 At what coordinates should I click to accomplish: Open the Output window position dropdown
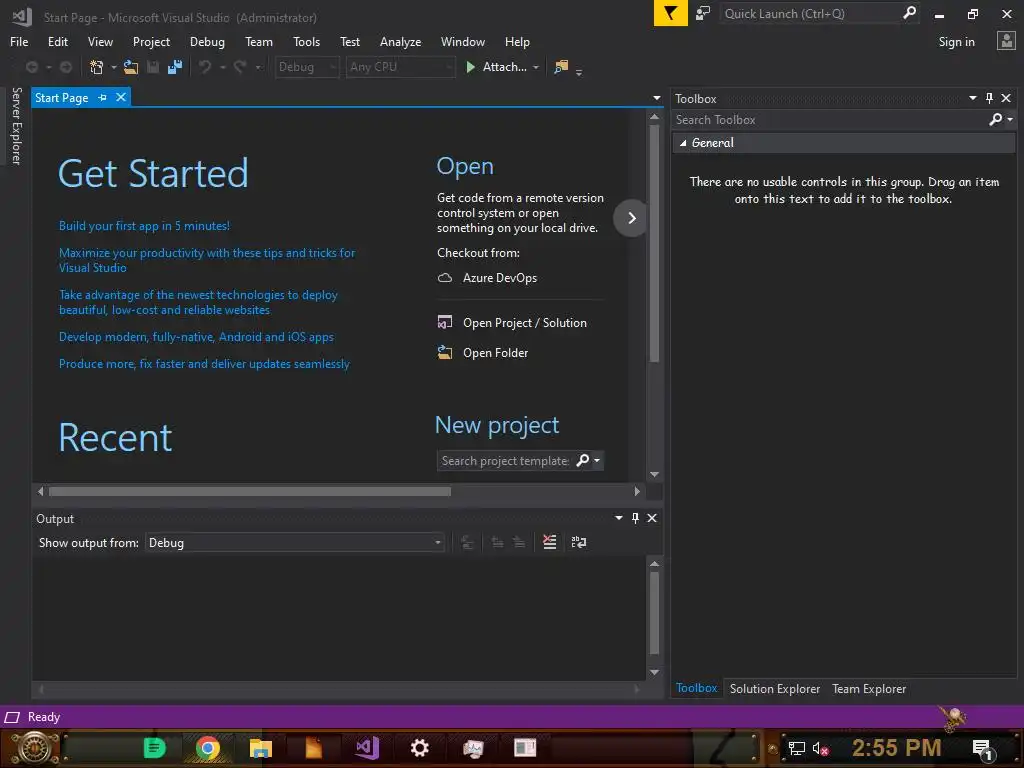coord(618,518)
